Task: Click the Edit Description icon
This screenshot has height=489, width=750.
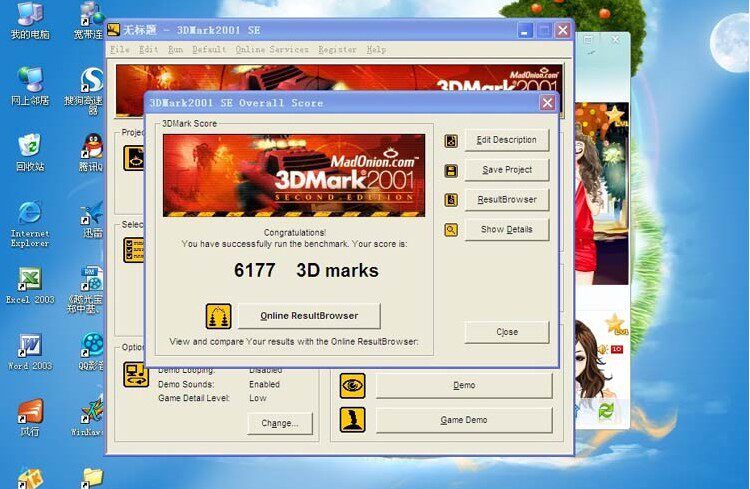Action: pos(451,141)
